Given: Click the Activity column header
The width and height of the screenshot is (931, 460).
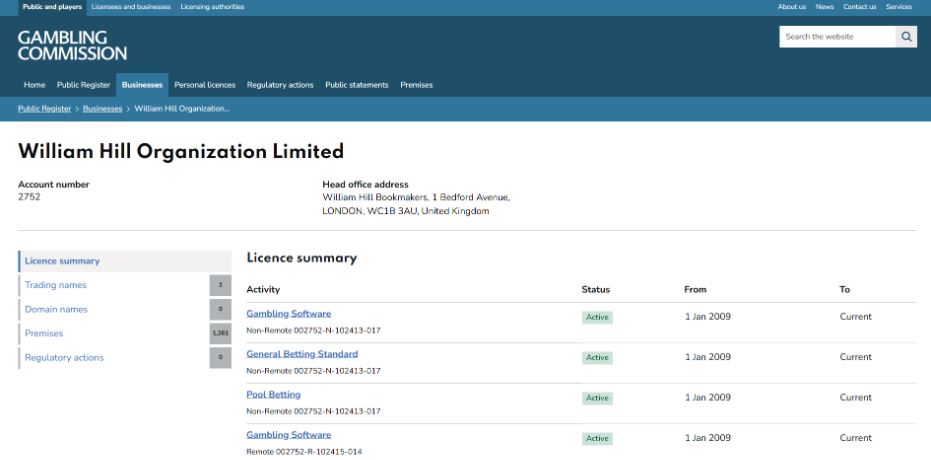Looking at the screenshot, I should [263, 290].
